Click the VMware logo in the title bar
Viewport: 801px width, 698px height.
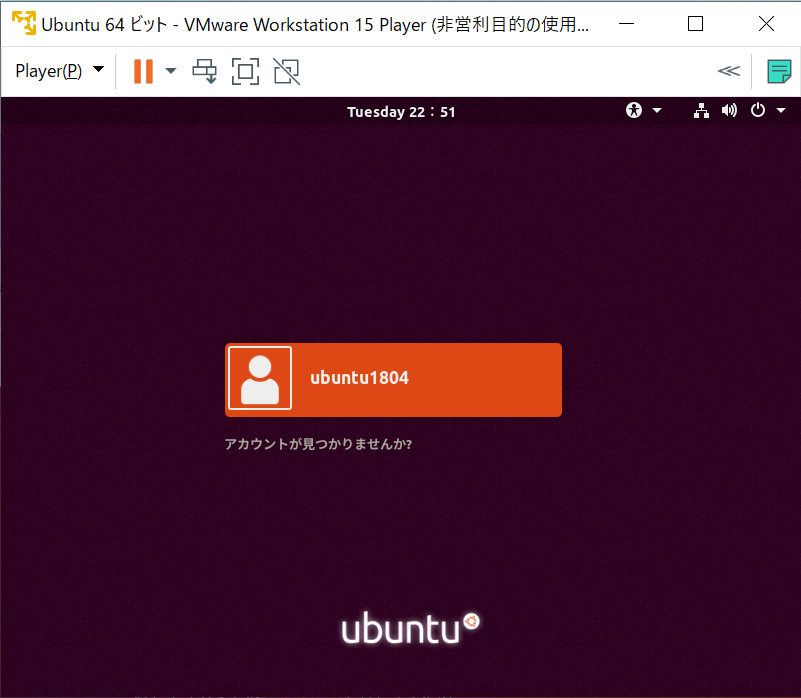point(24,24)
